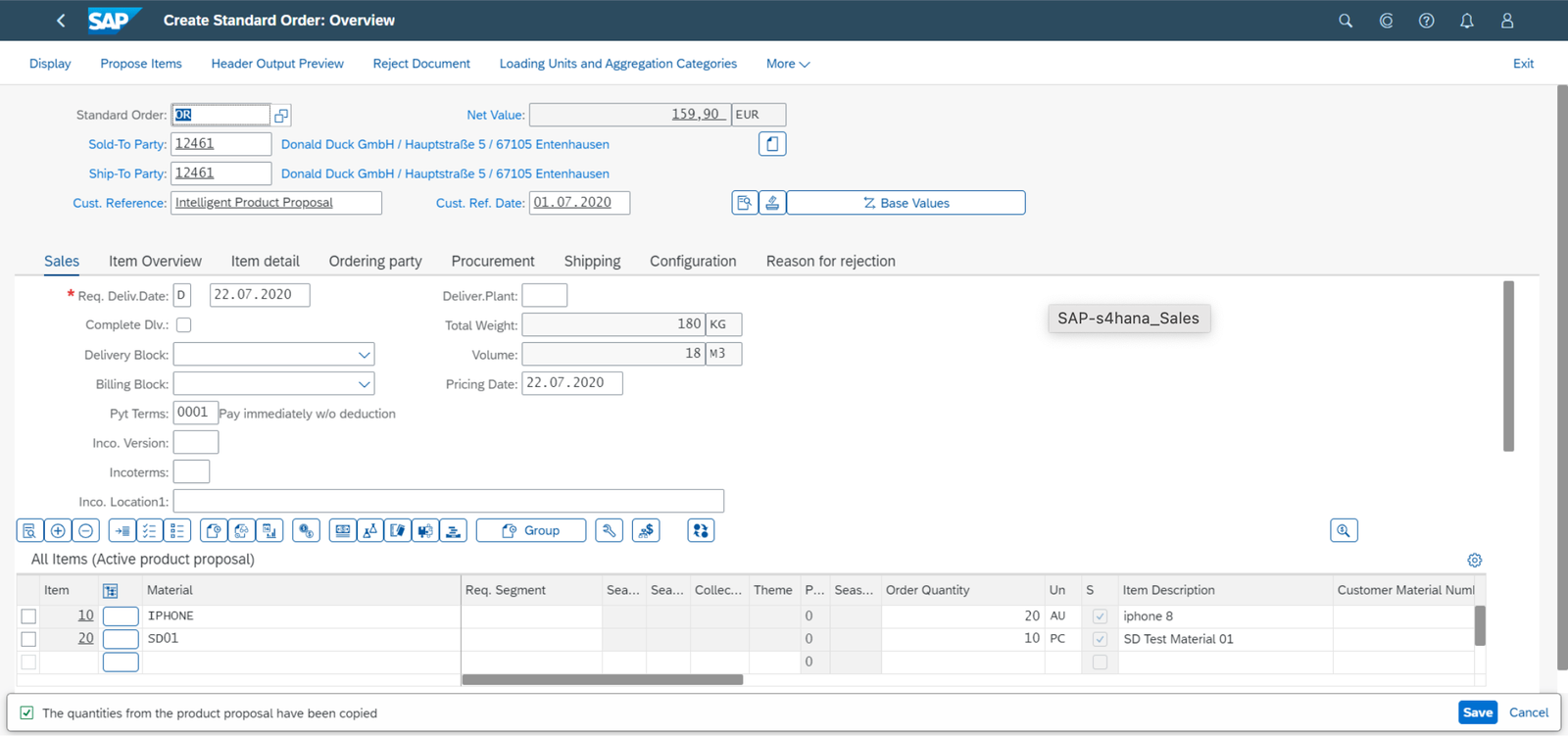Open the Configuration tab

[x=693, y=262]
